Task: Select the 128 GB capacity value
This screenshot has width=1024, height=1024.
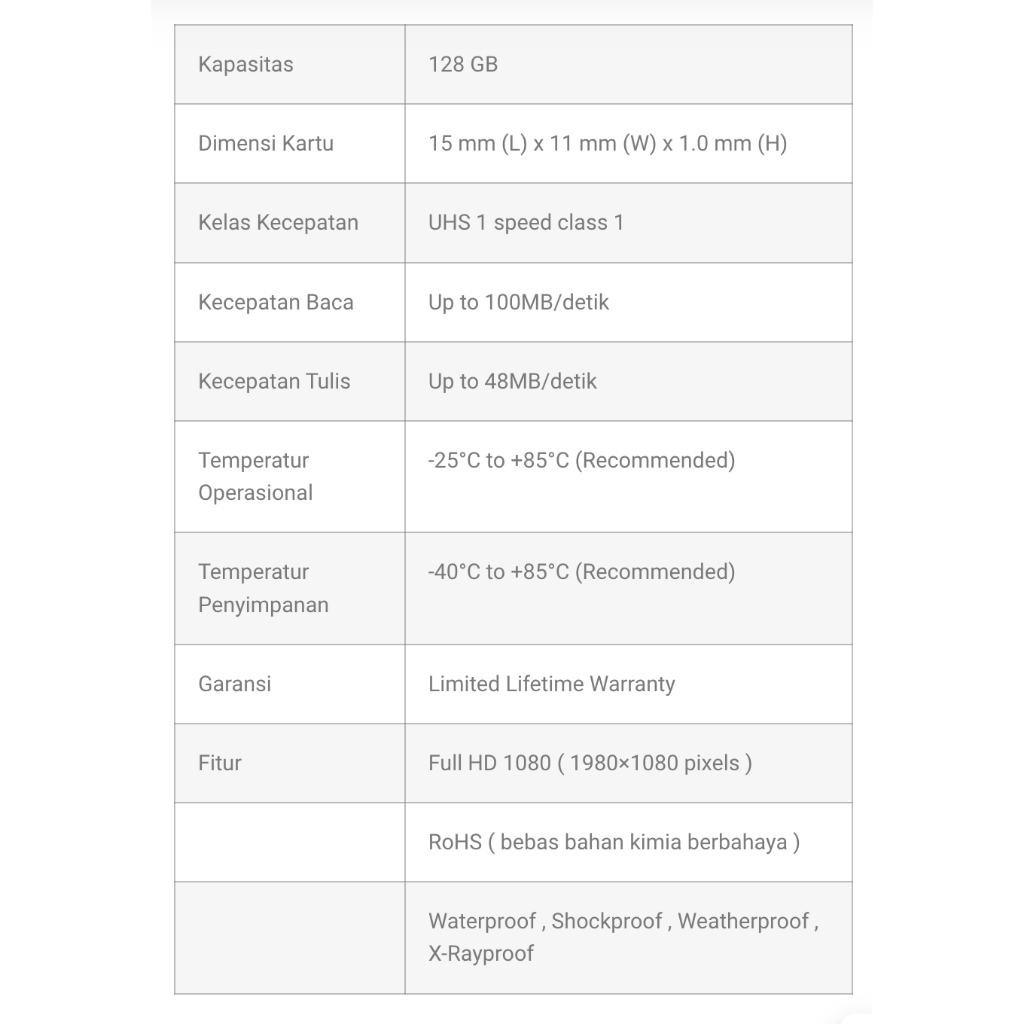Action: coord(463,65)
